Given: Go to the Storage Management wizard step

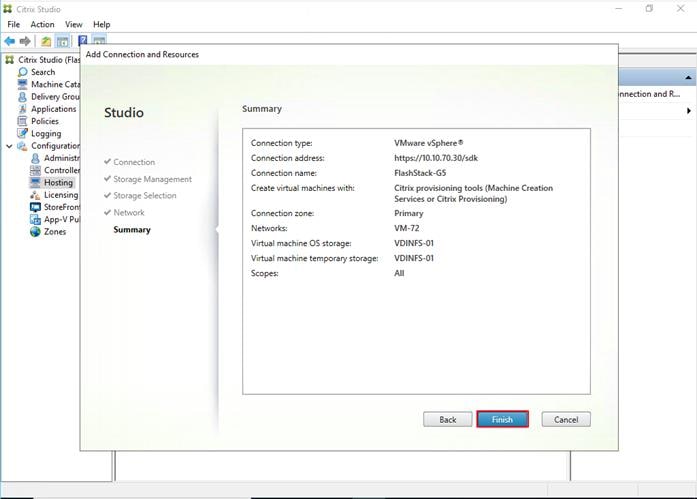Looking at the screenshot, I should click(152, 179).
